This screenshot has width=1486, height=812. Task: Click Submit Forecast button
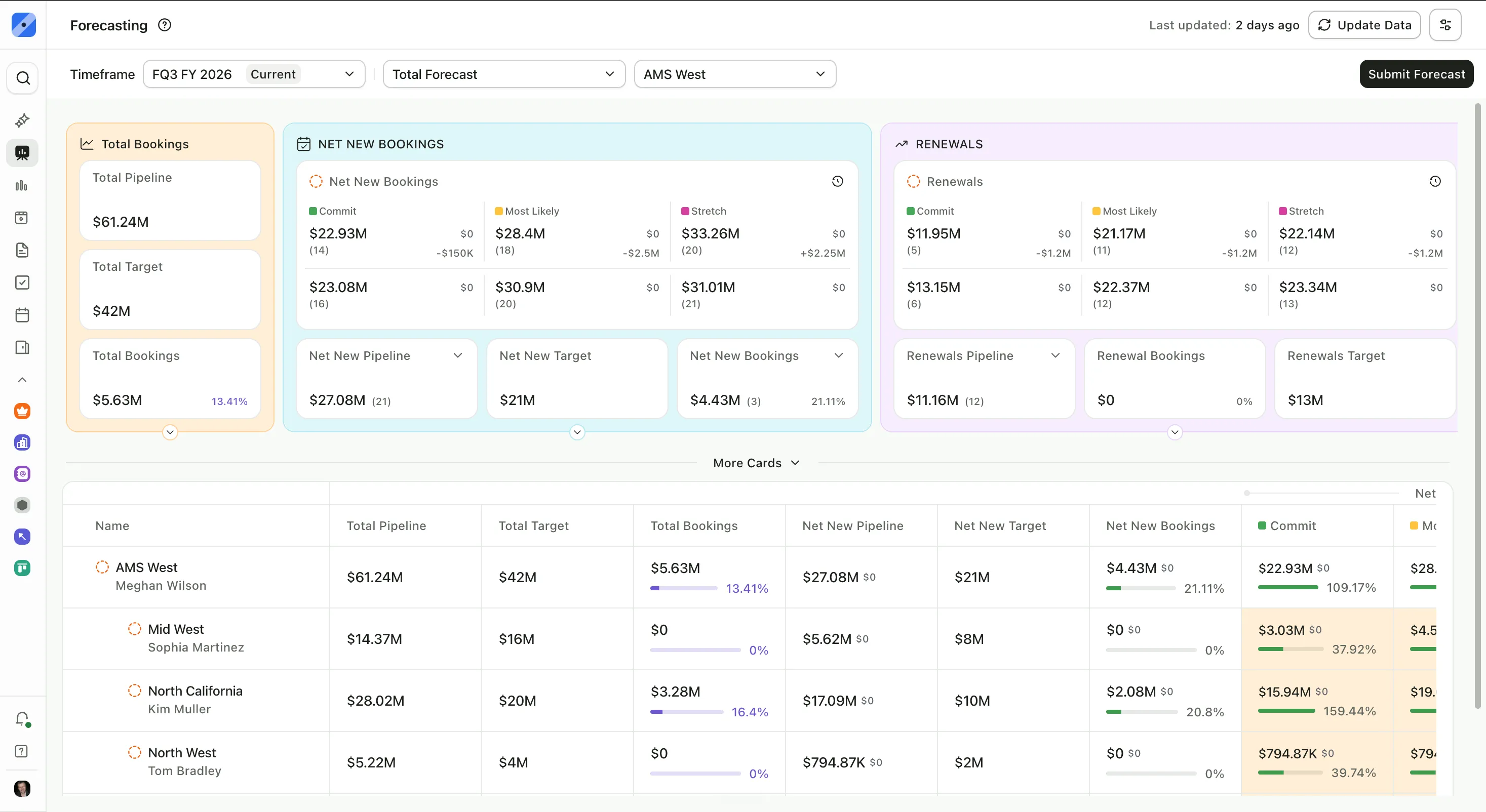click(x=1416, y=74)
